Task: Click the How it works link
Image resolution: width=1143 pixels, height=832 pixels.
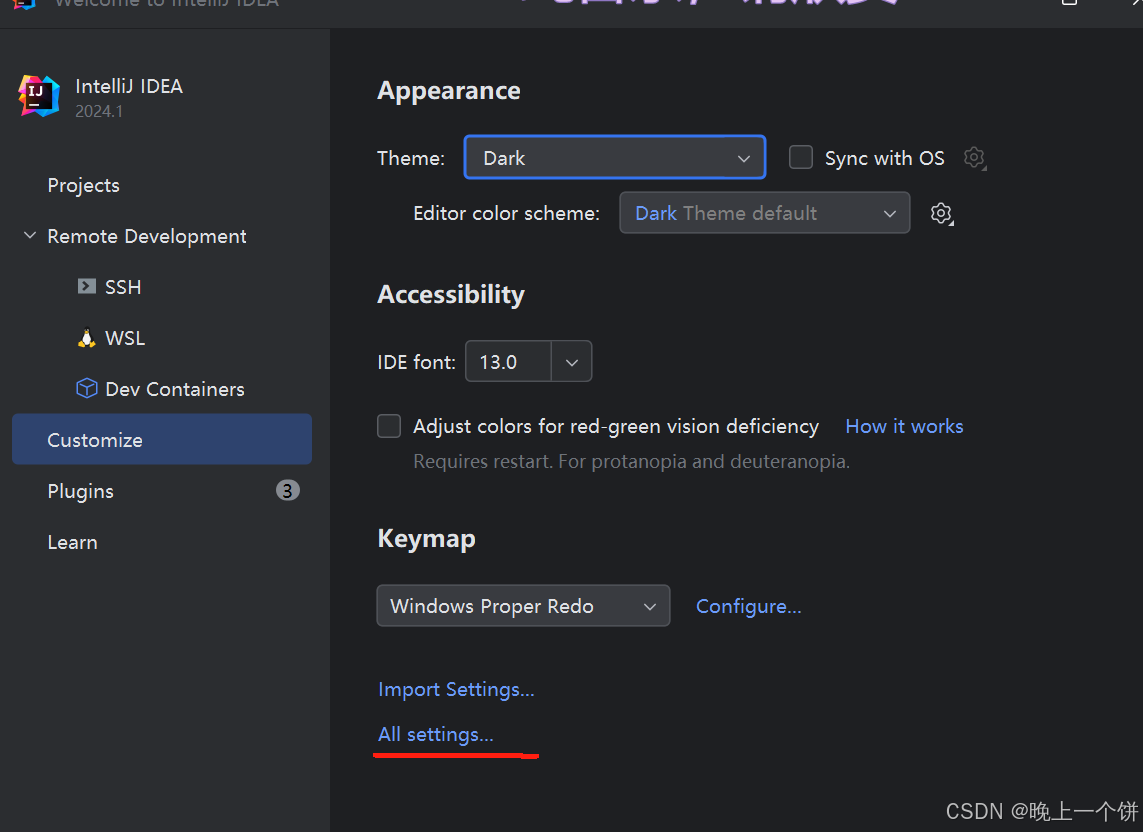Action: (x=904, y=427)
